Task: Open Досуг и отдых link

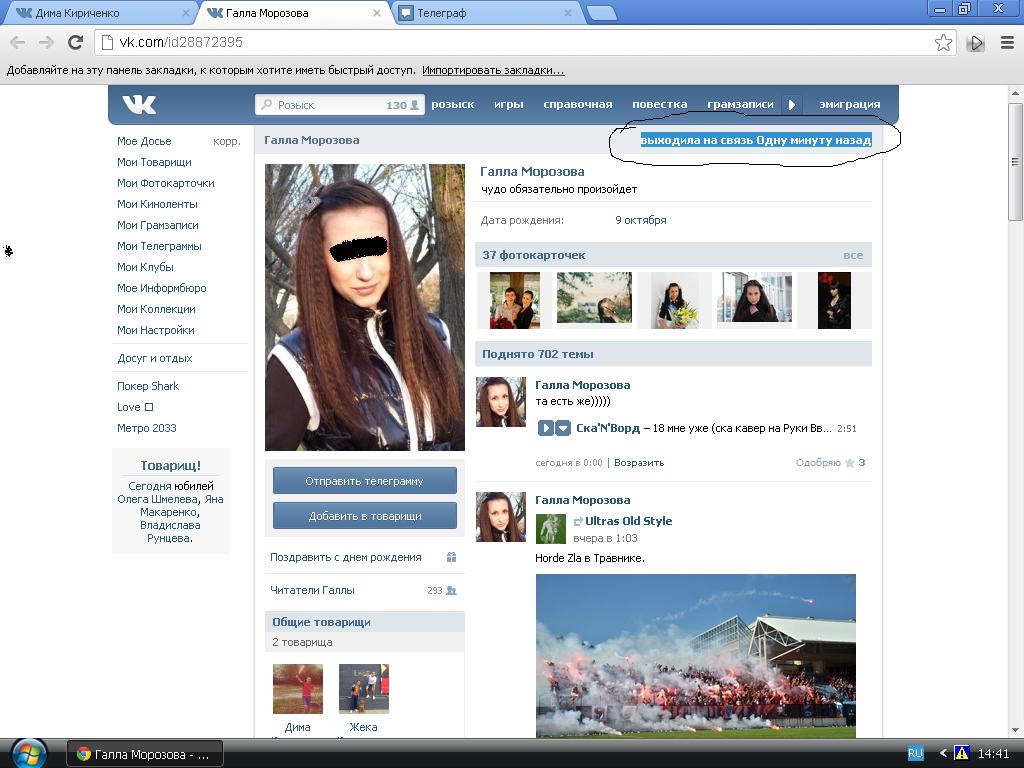Action: [x=155, y=358]
